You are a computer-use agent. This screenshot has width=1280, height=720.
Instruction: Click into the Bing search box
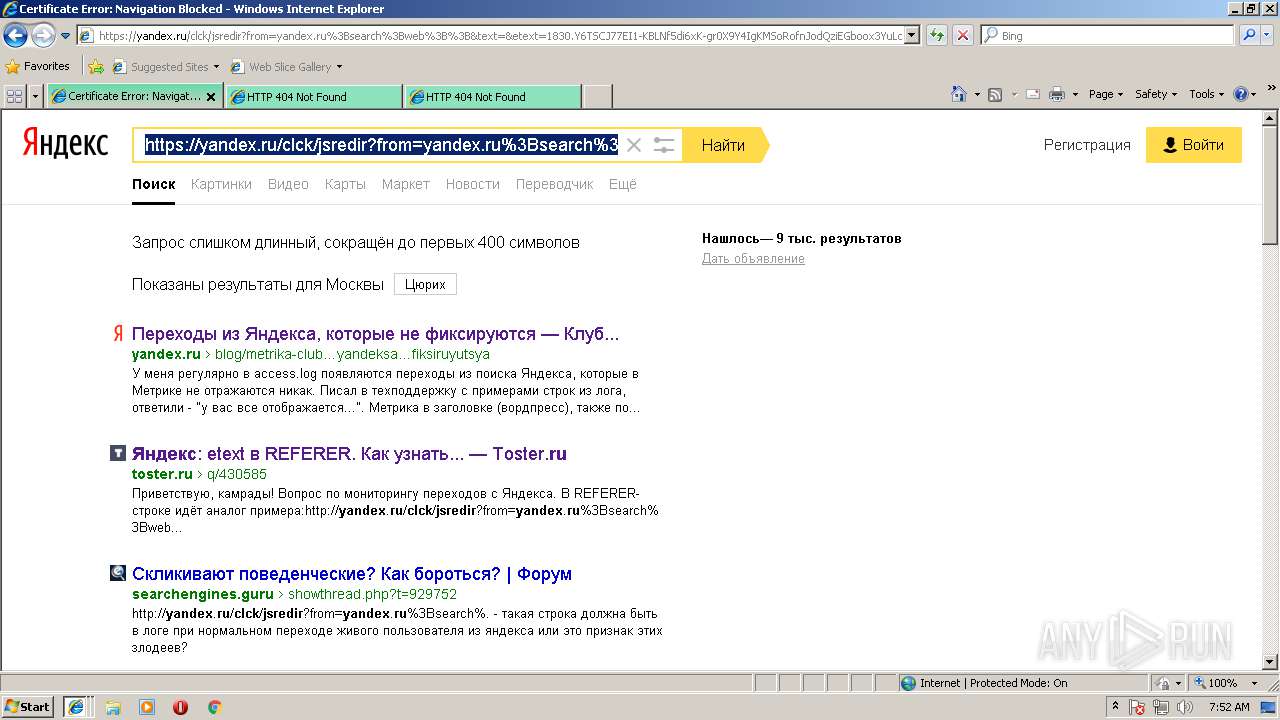click(x=1108, y=36)
